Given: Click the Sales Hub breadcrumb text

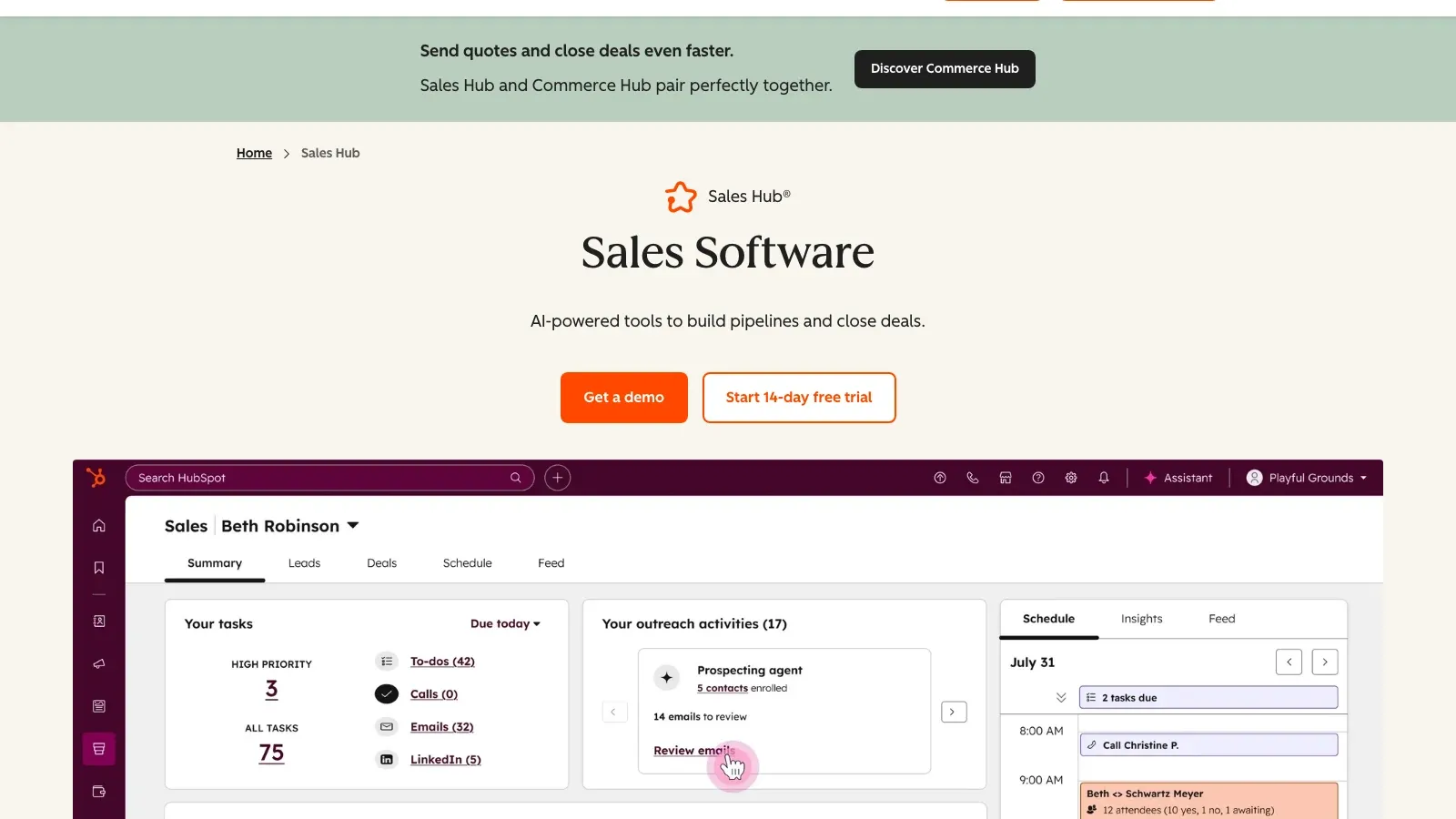Looking at the screenshot, I should pos(330,153).
